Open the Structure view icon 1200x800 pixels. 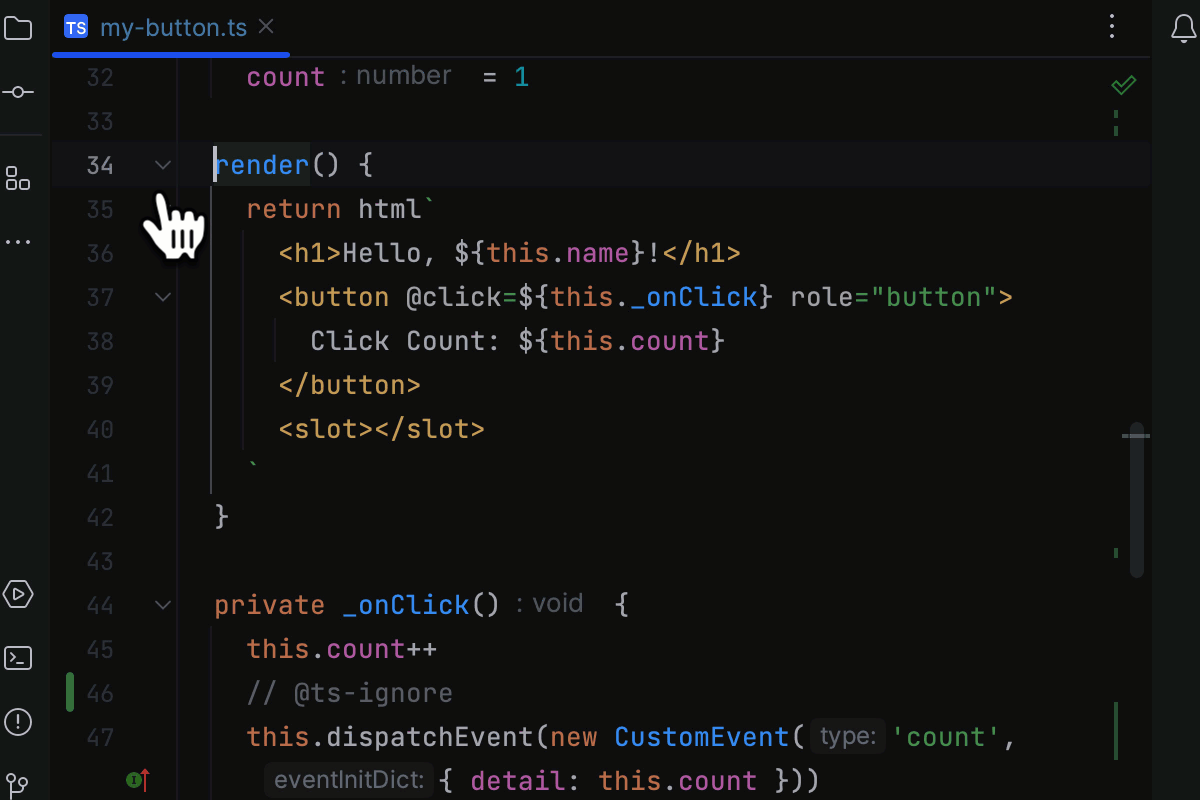[x=19, y=178]
